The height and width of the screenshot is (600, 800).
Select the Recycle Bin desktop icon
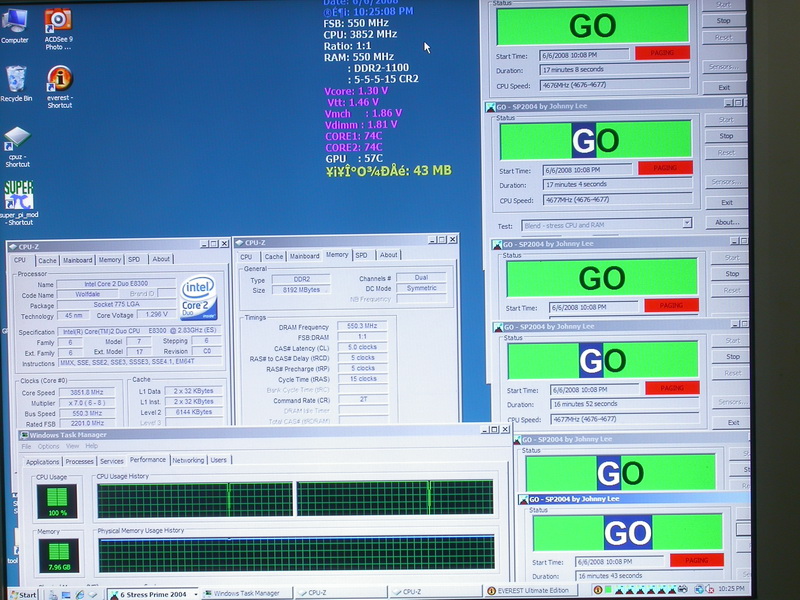(x=16, y=84)
